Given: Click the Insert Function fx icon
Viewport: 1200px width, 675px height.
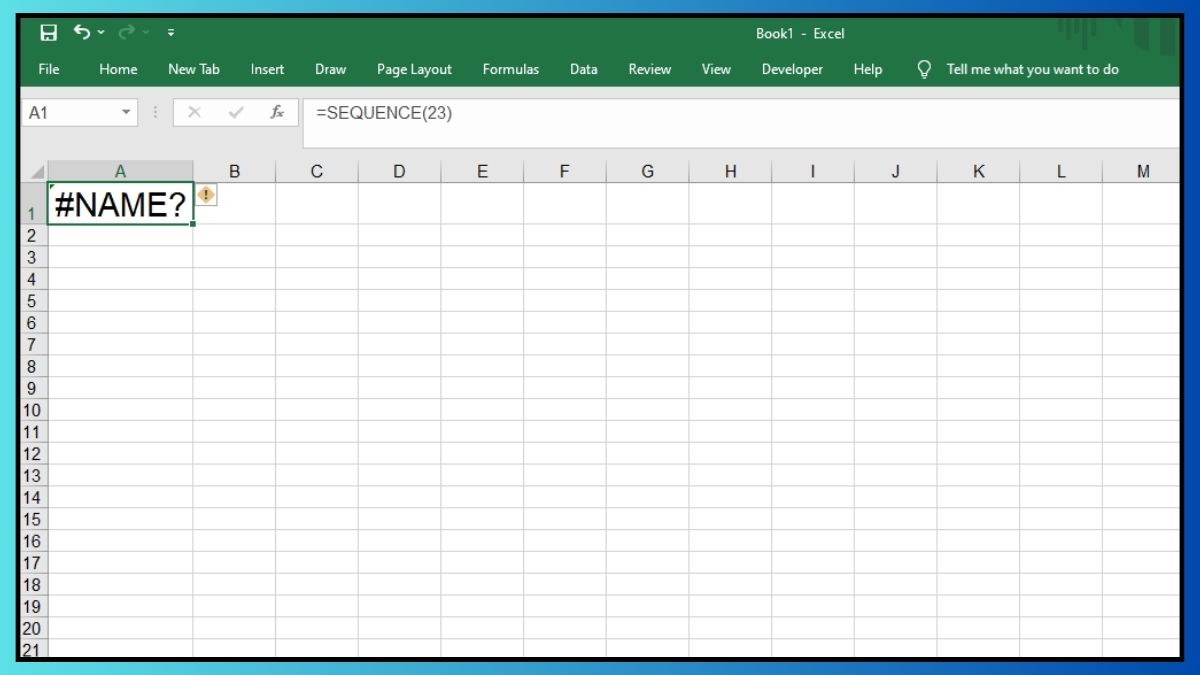Looking at the screenshot, I should (277, 113).
